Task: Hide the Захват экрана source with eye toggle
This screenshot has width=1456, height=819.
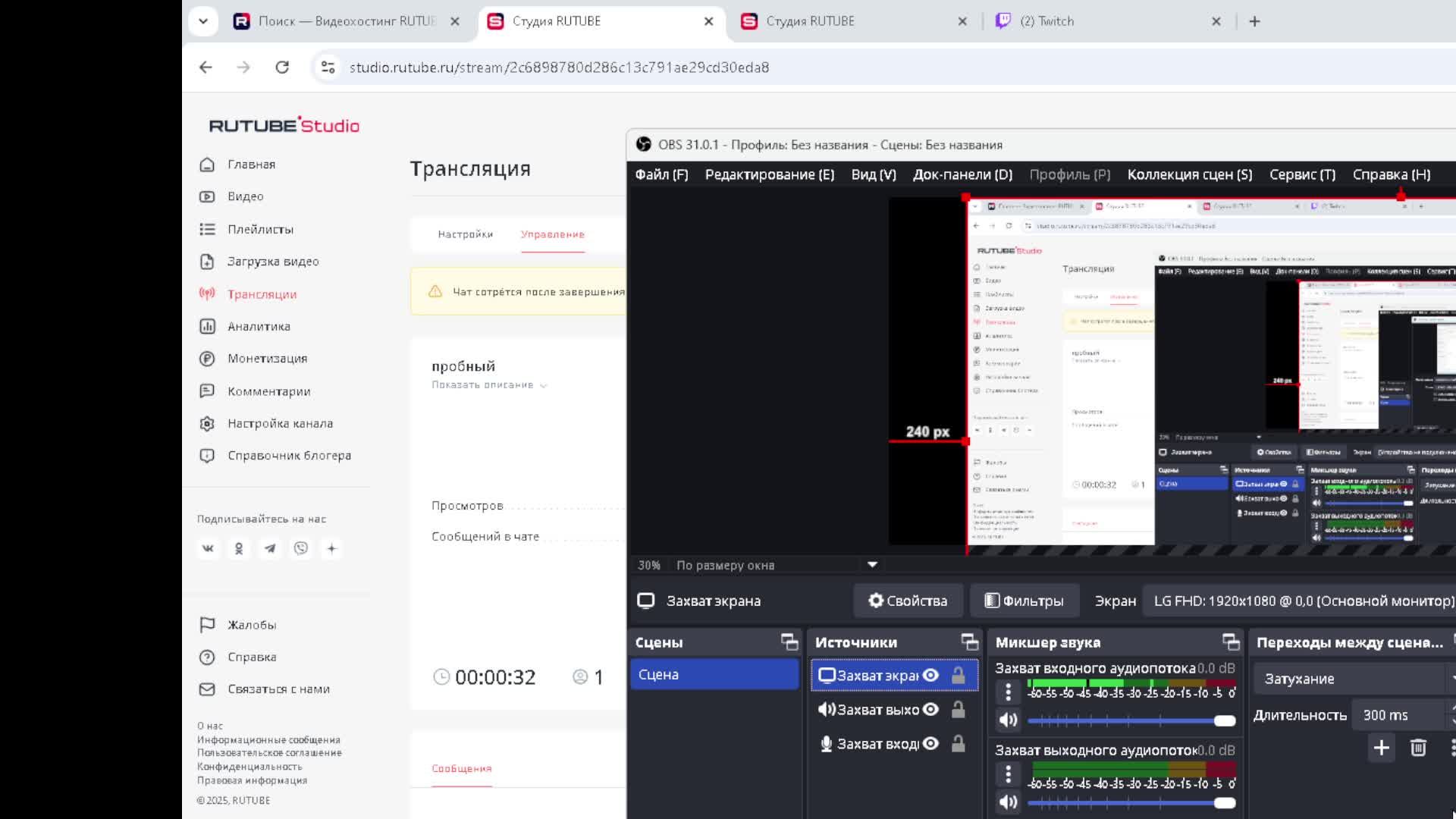Action: (930, 675)
